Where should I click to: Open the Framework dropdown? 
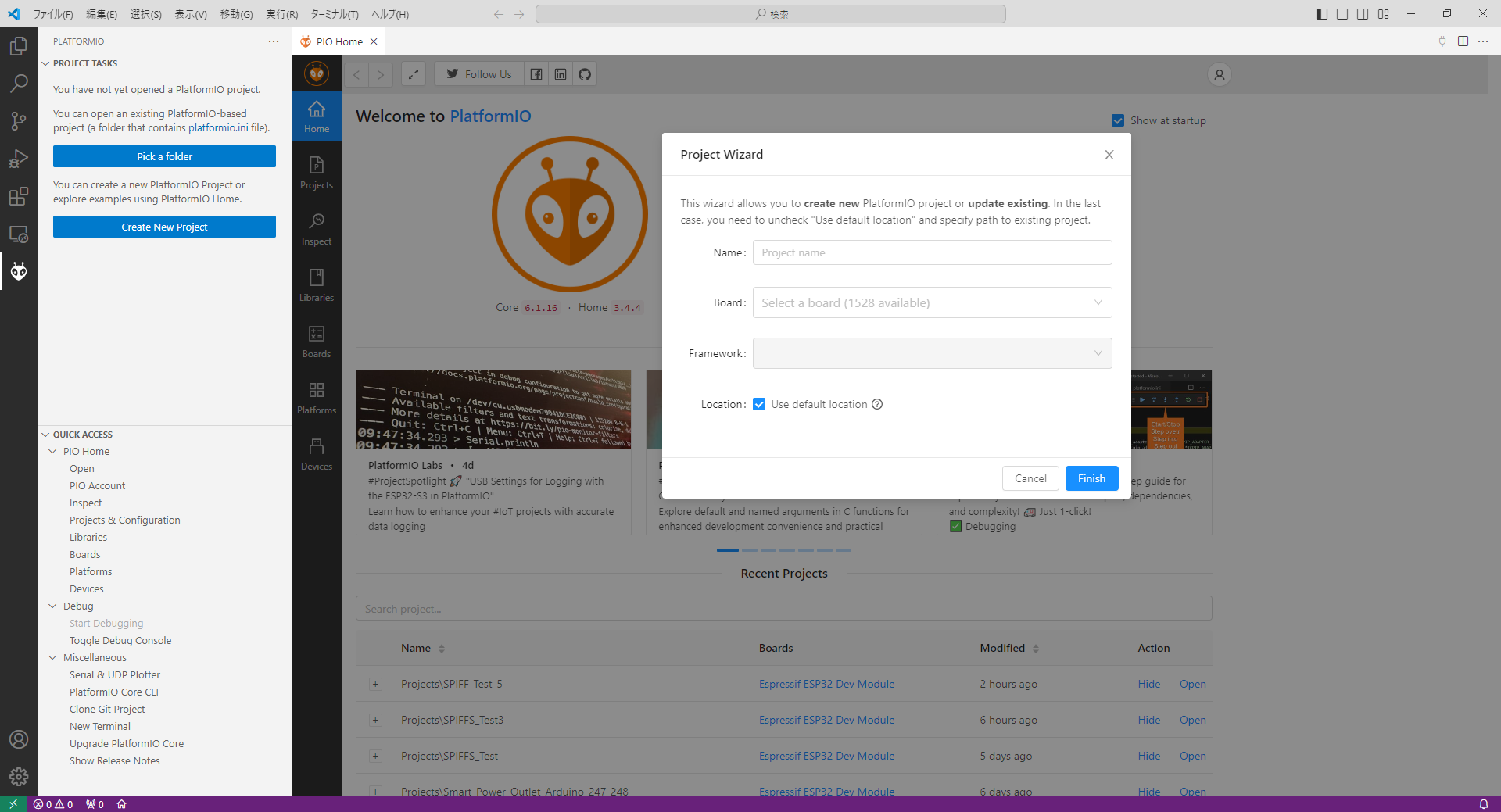pyautogui.click(x=932, y=353)
